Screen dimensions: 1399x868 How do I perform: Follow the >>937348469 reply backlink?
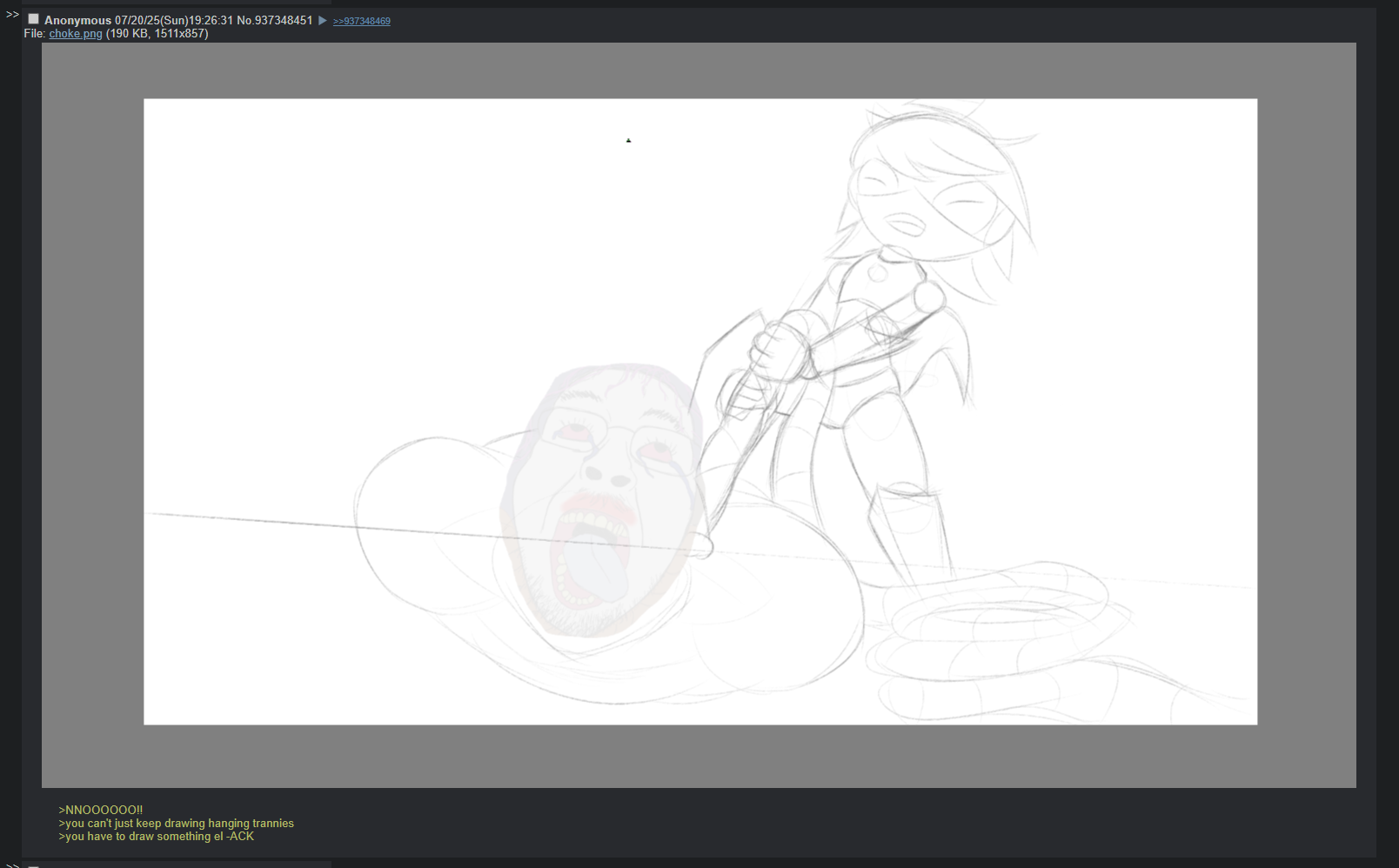[362, 21]
